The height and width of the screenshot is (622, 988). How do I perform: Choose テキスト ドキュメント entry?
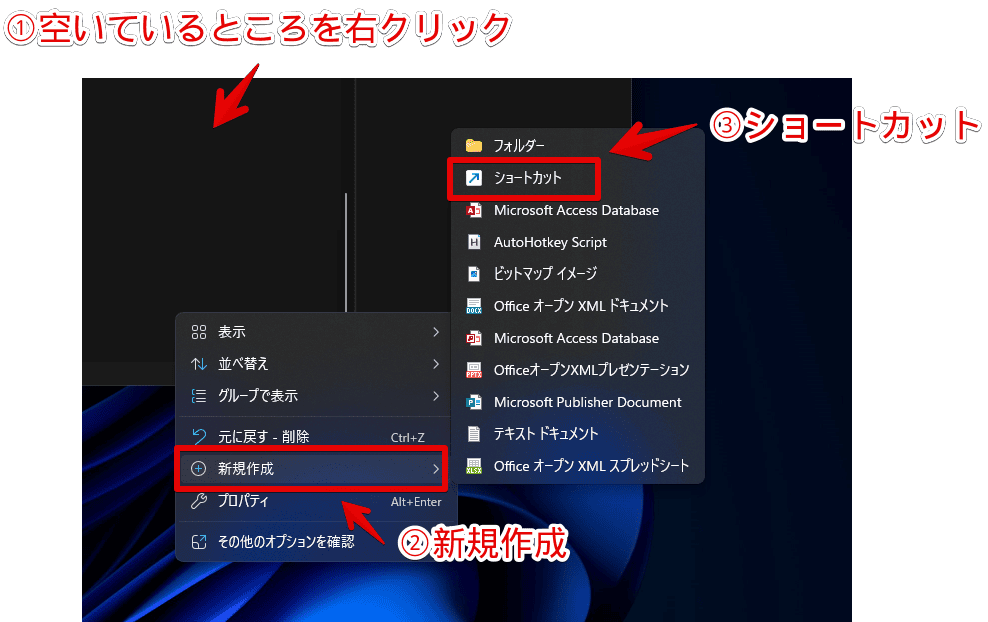(578, 434)
